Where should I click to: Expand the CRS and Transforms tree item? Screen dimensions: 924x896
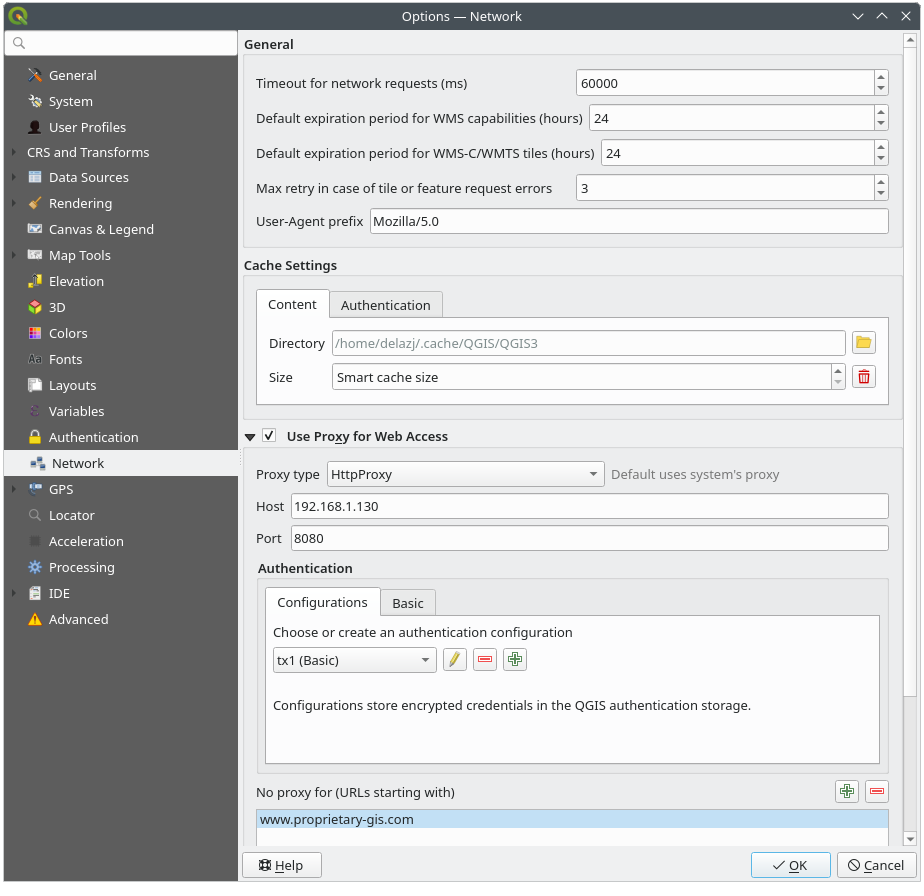[x=13, y=152]
